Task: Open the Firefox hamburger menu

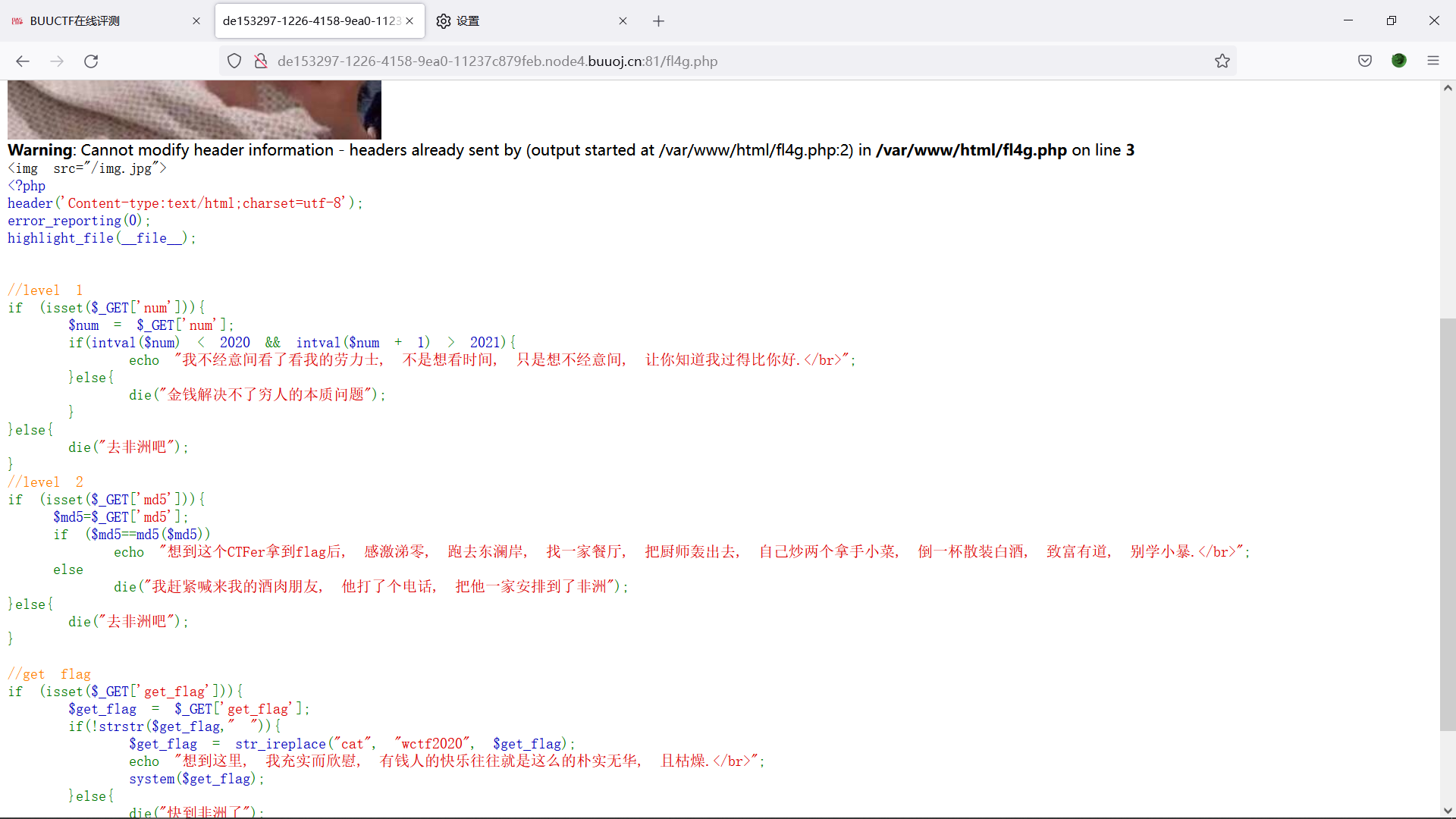Action: point(1433,61)
